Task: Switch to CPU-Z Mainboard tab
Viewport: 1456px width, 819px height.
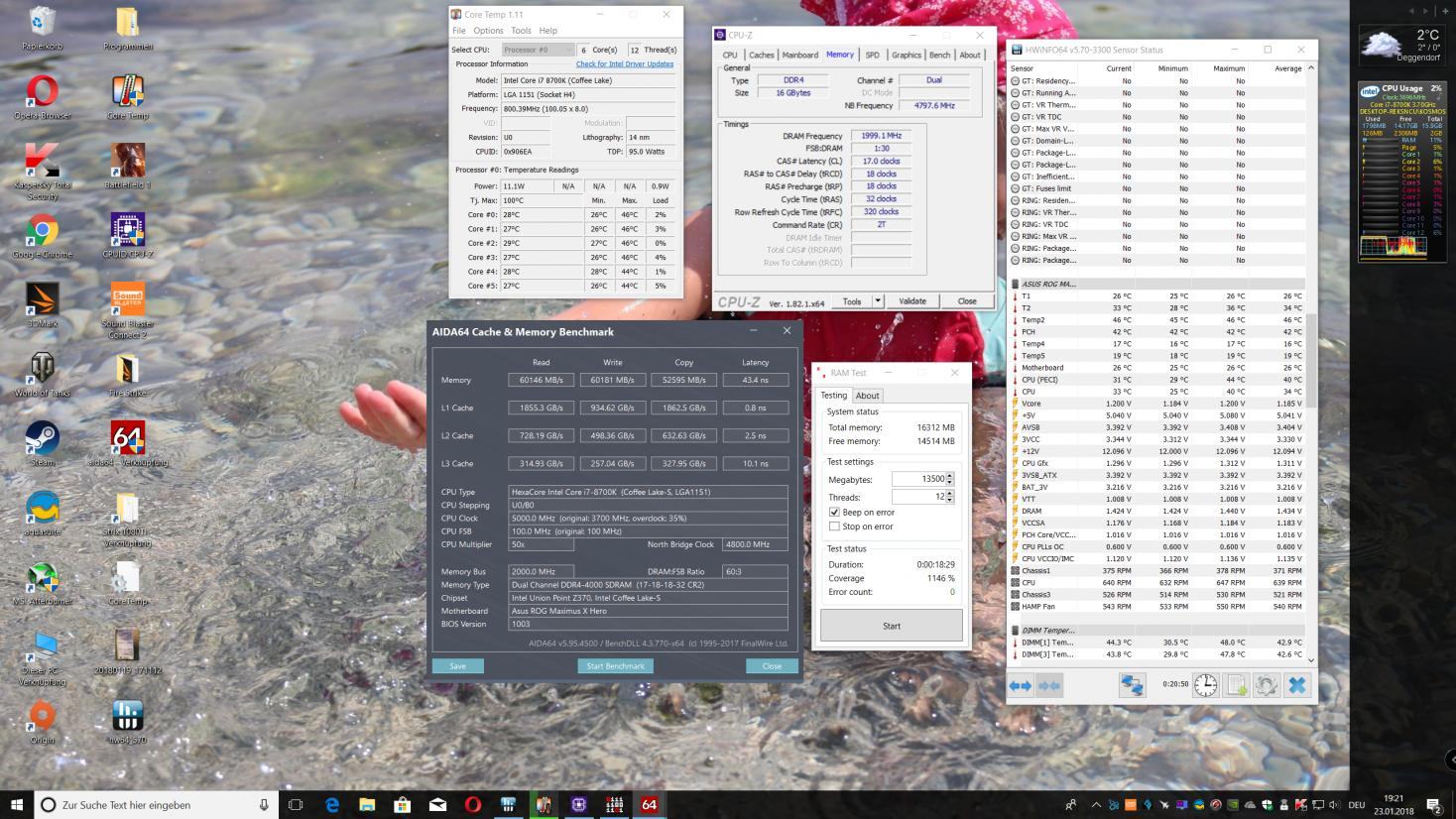Action: [800, 56]
